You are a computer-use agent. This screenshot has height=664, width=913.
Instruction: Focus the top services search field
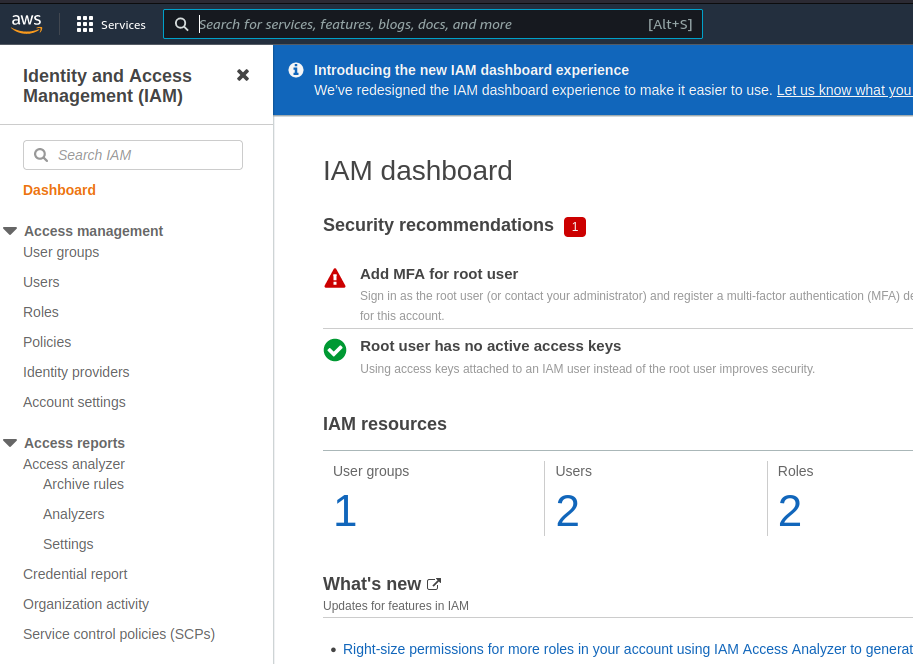click(x=433, y=24)
